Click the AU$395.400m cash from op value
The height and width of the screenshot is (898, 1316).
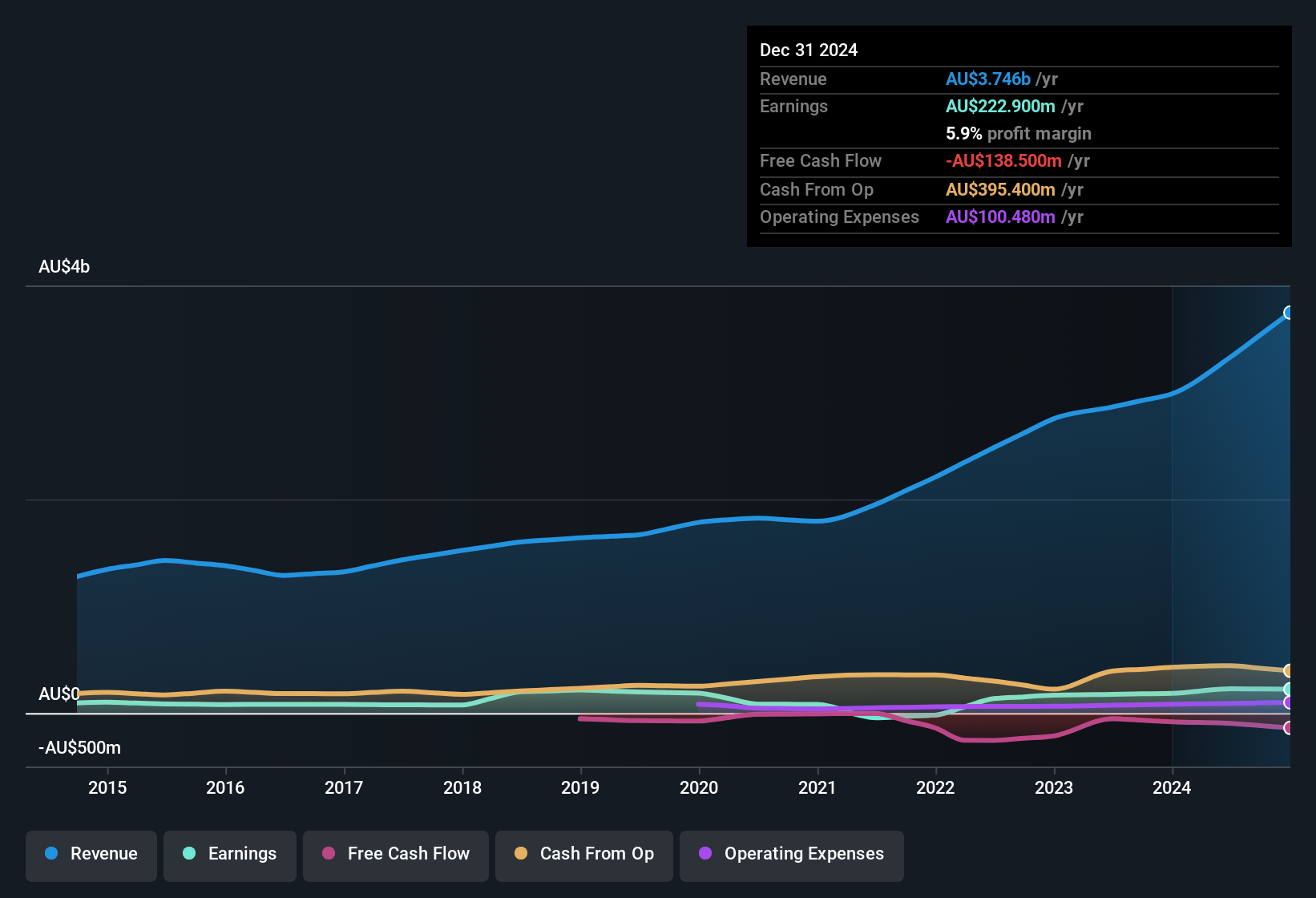pos(1000,190)
